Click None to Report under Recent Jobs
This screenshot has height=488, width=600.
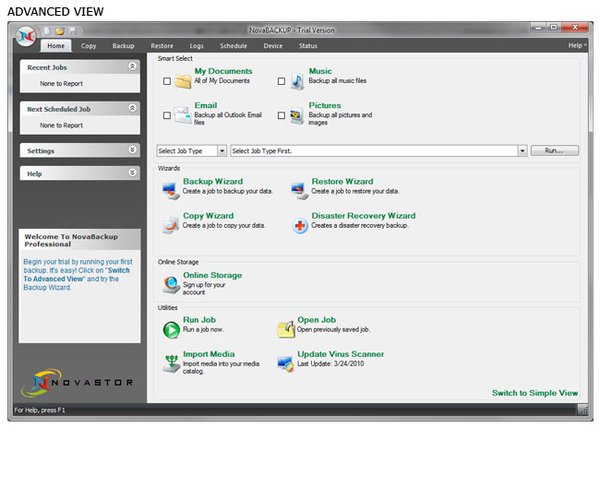coord(61,83)
